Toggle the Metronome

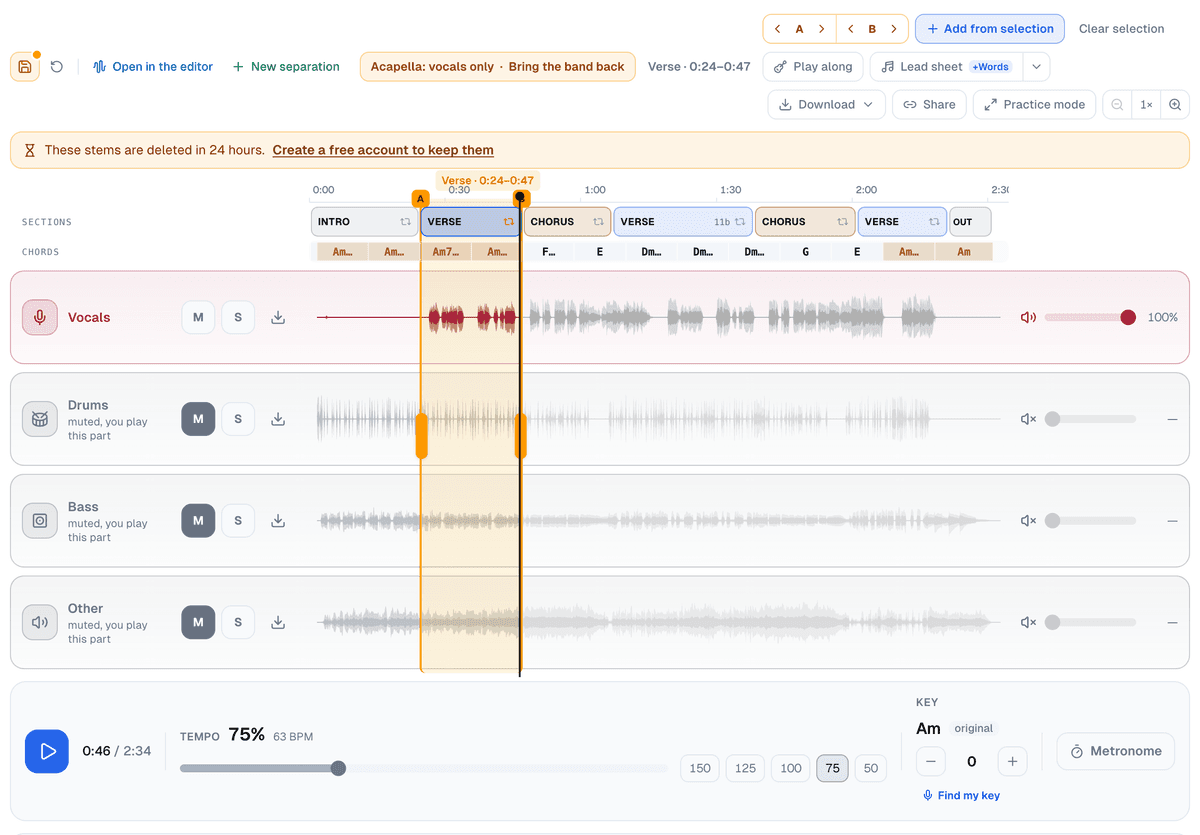(x=1116, y=751)
